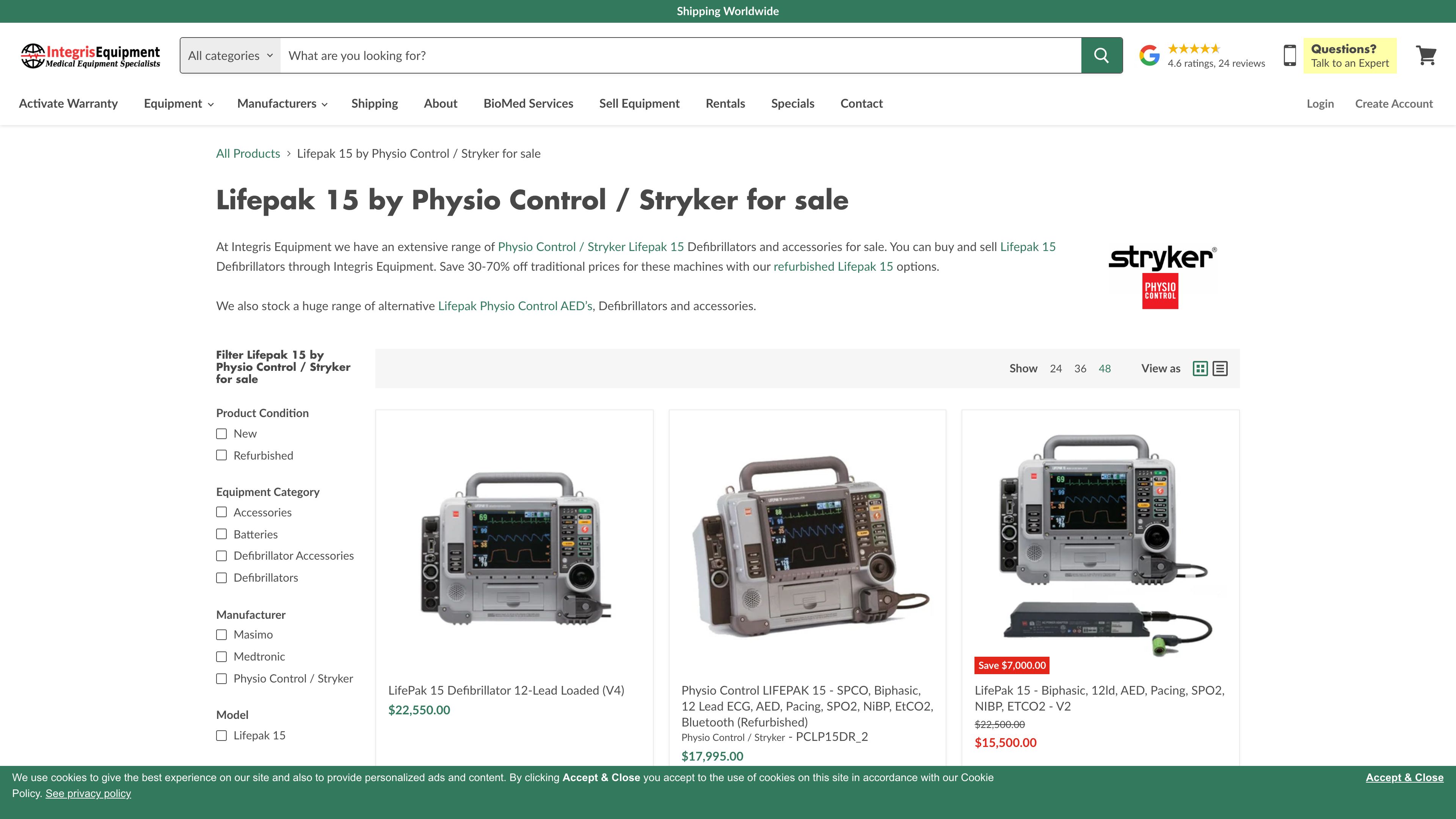Click the magnifier search button
The height and width of the screenshot is (819, 1456).
(1101, 55)
